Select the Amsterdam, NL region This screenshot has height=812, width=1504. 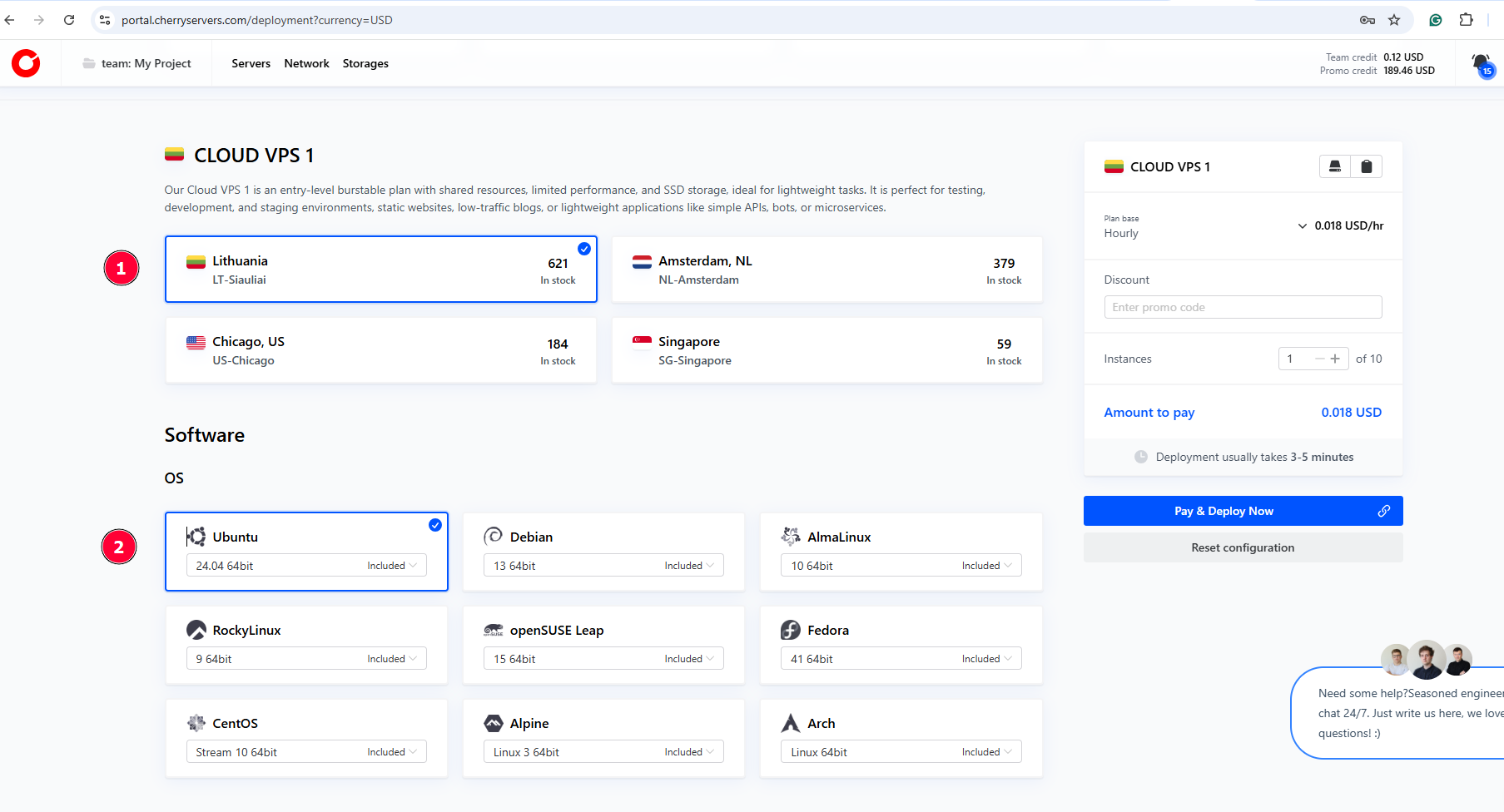click(826, 270)
